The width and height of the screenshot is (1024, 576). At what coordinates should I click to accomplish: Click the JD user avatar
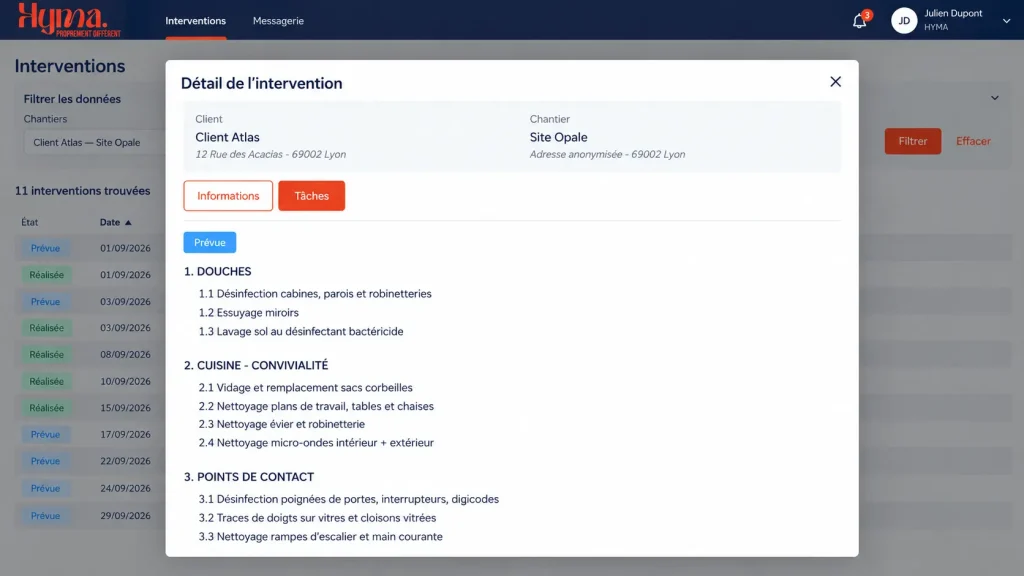point(904,21)
